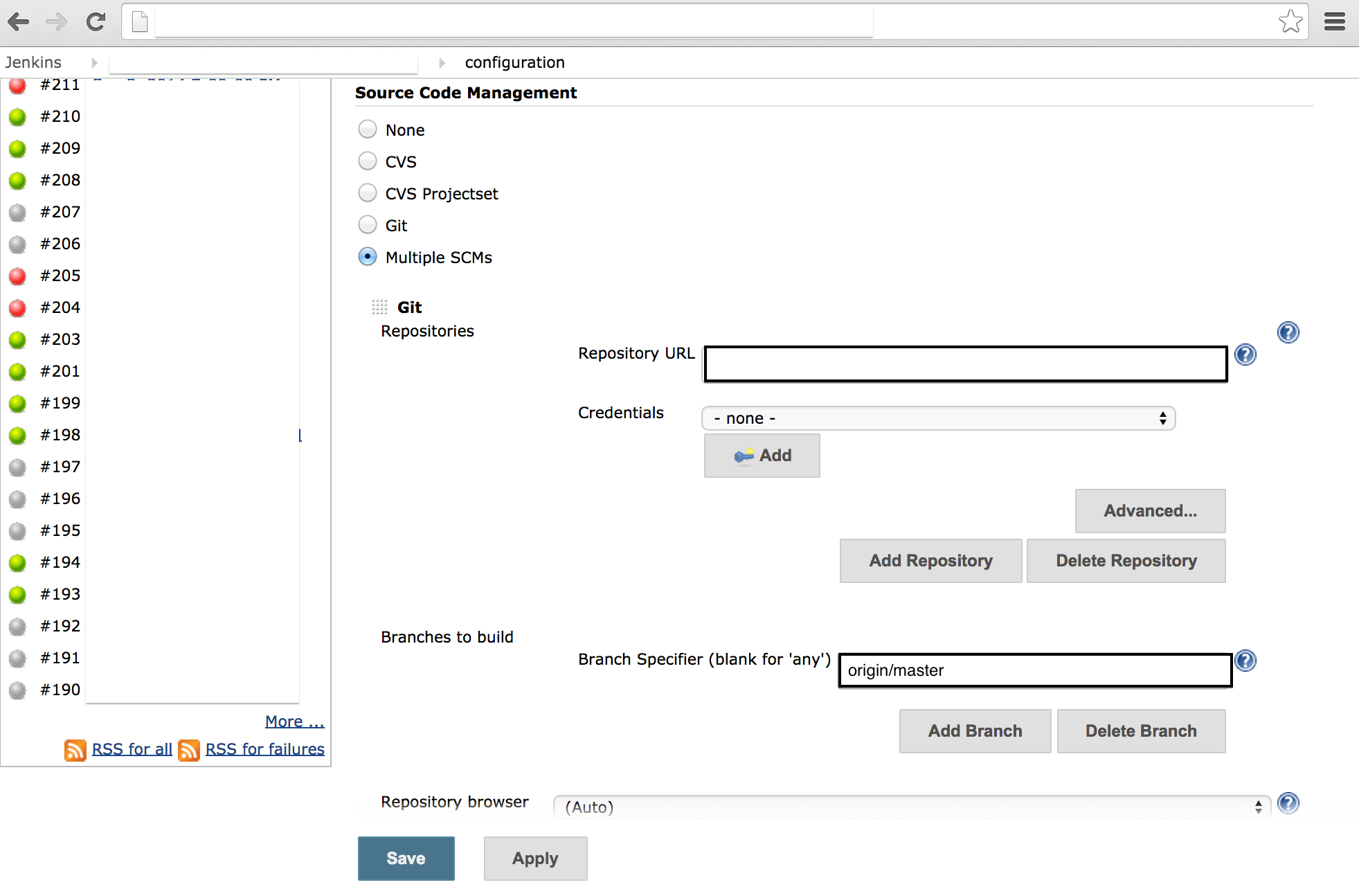This screenshot has height=896, width=1359.
Task: Click the help icon for Repositories section
Action: [x=1288, y=332]
